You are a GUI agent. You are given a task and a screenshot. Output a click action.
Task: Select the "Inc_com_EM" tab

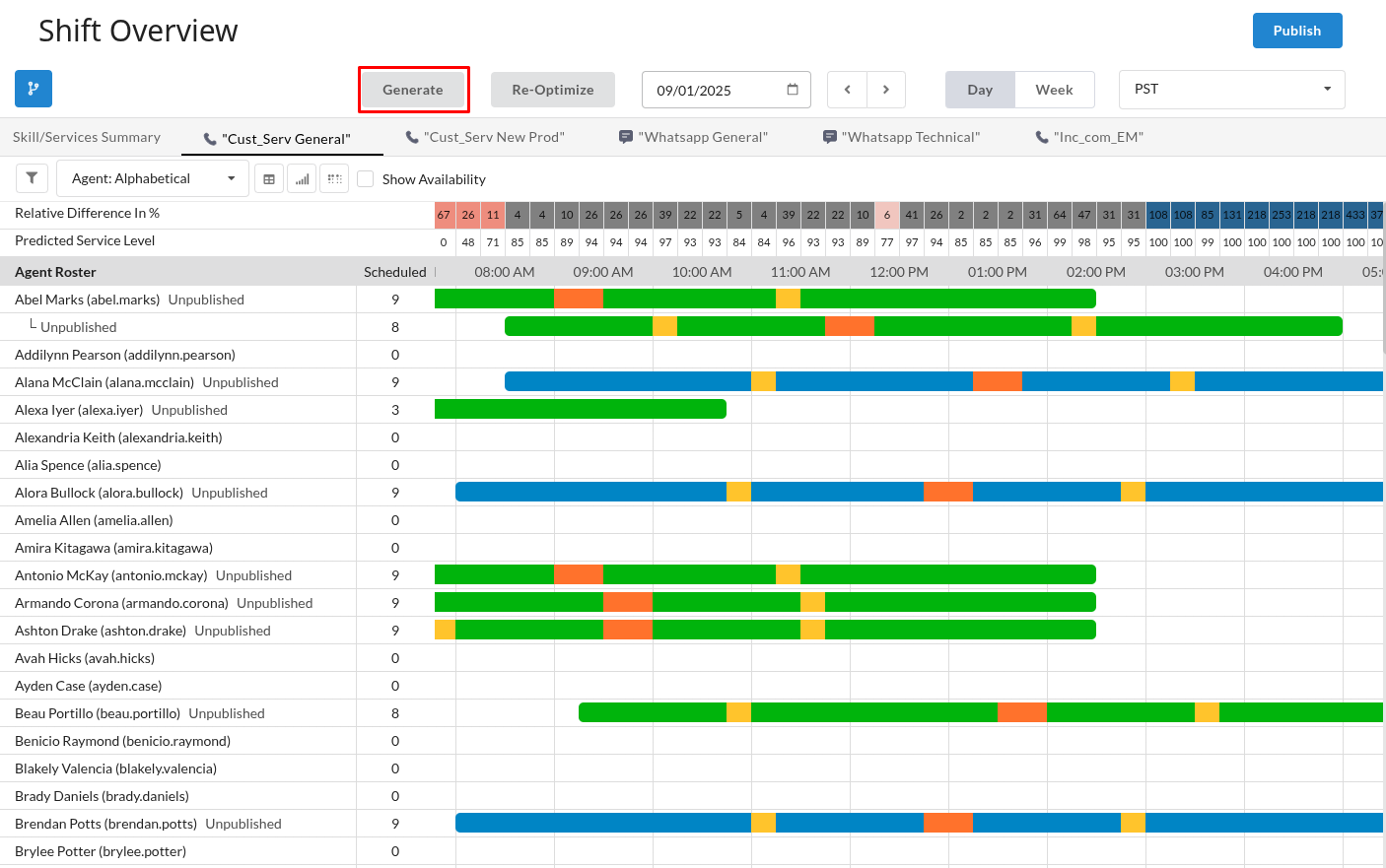click(x=1089, y=137)
